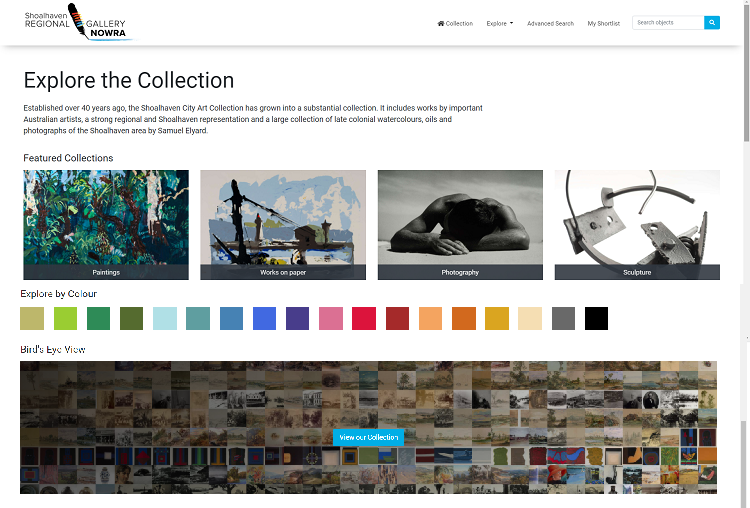Go to Collection home link
This screenshot has height=508, width=750.
tap(455, 23)
